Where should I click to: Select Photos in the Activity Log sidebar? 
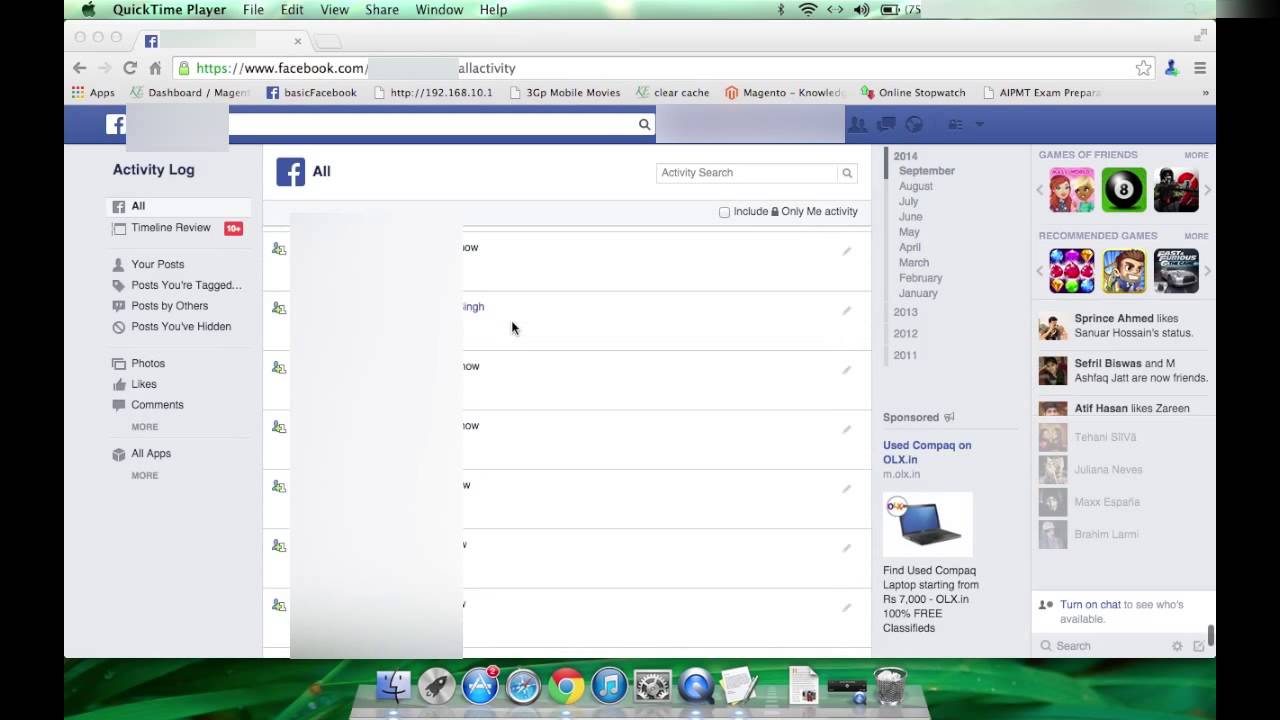point(148,364)
